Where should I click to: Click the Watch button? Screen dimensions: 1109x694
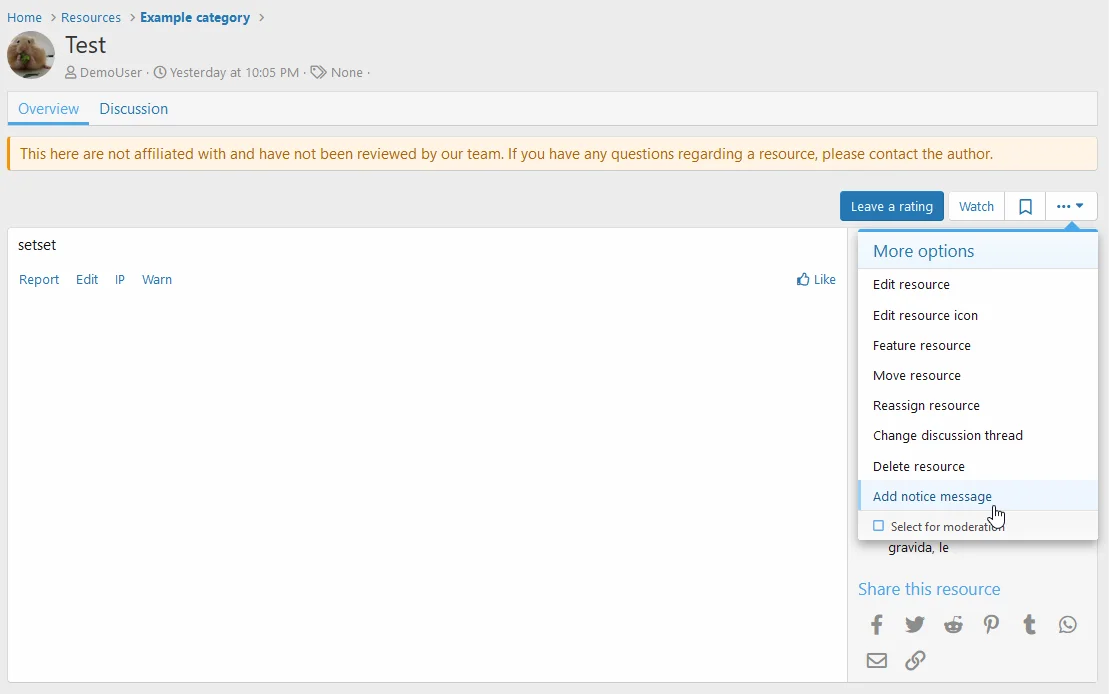click(x=976, y=206)
